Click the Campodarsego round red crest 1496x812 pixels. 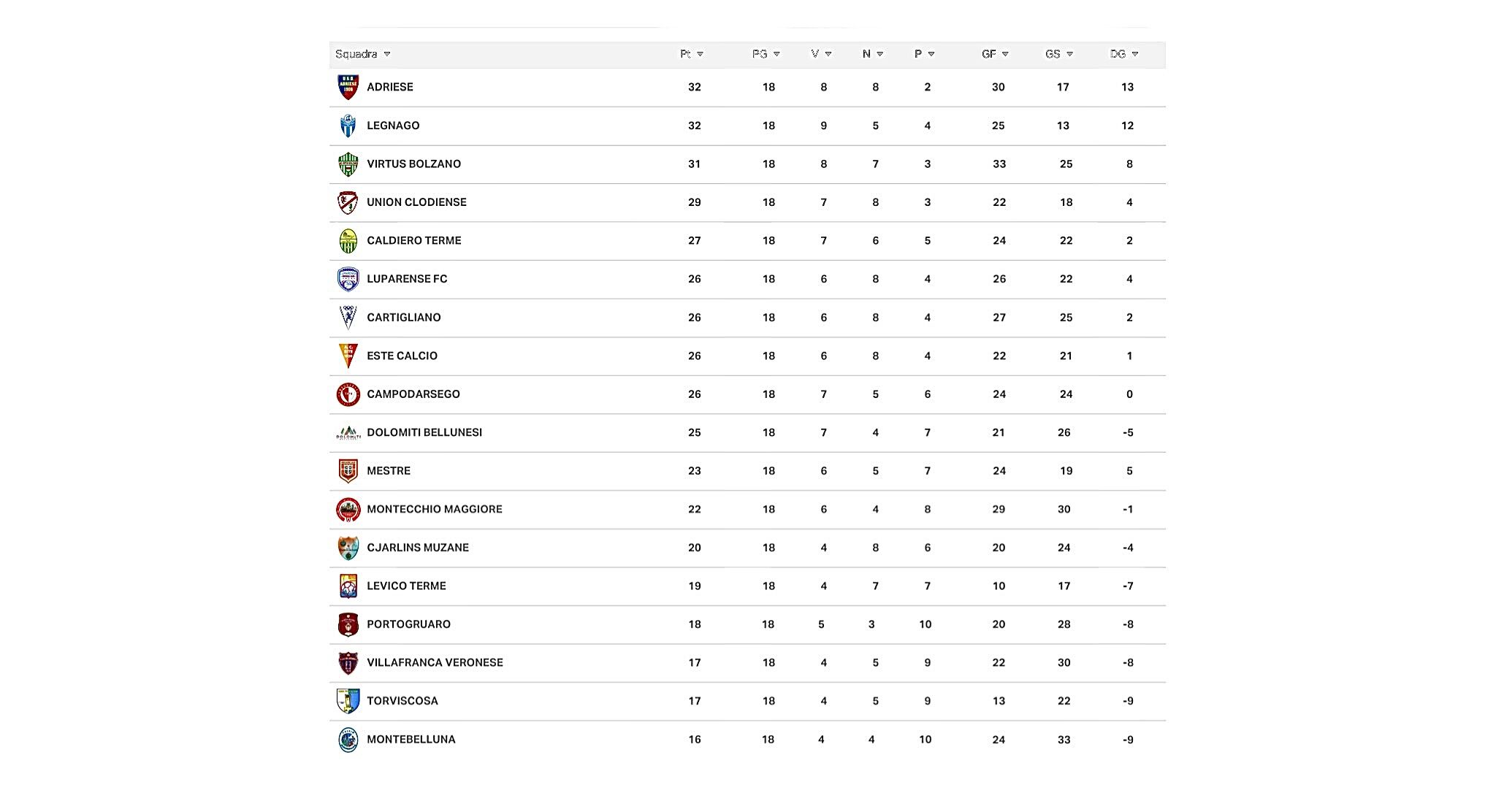tap(348, 394)
